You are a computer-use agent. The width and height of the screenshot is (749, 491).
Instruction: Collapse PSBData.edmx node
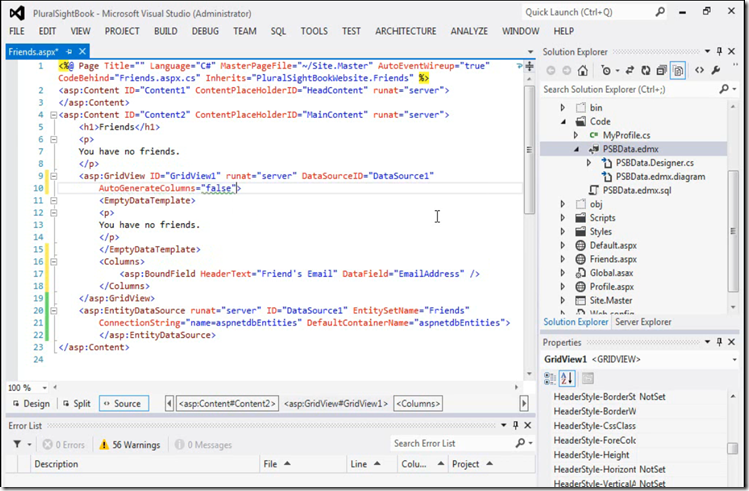click(x=576, y=149)
